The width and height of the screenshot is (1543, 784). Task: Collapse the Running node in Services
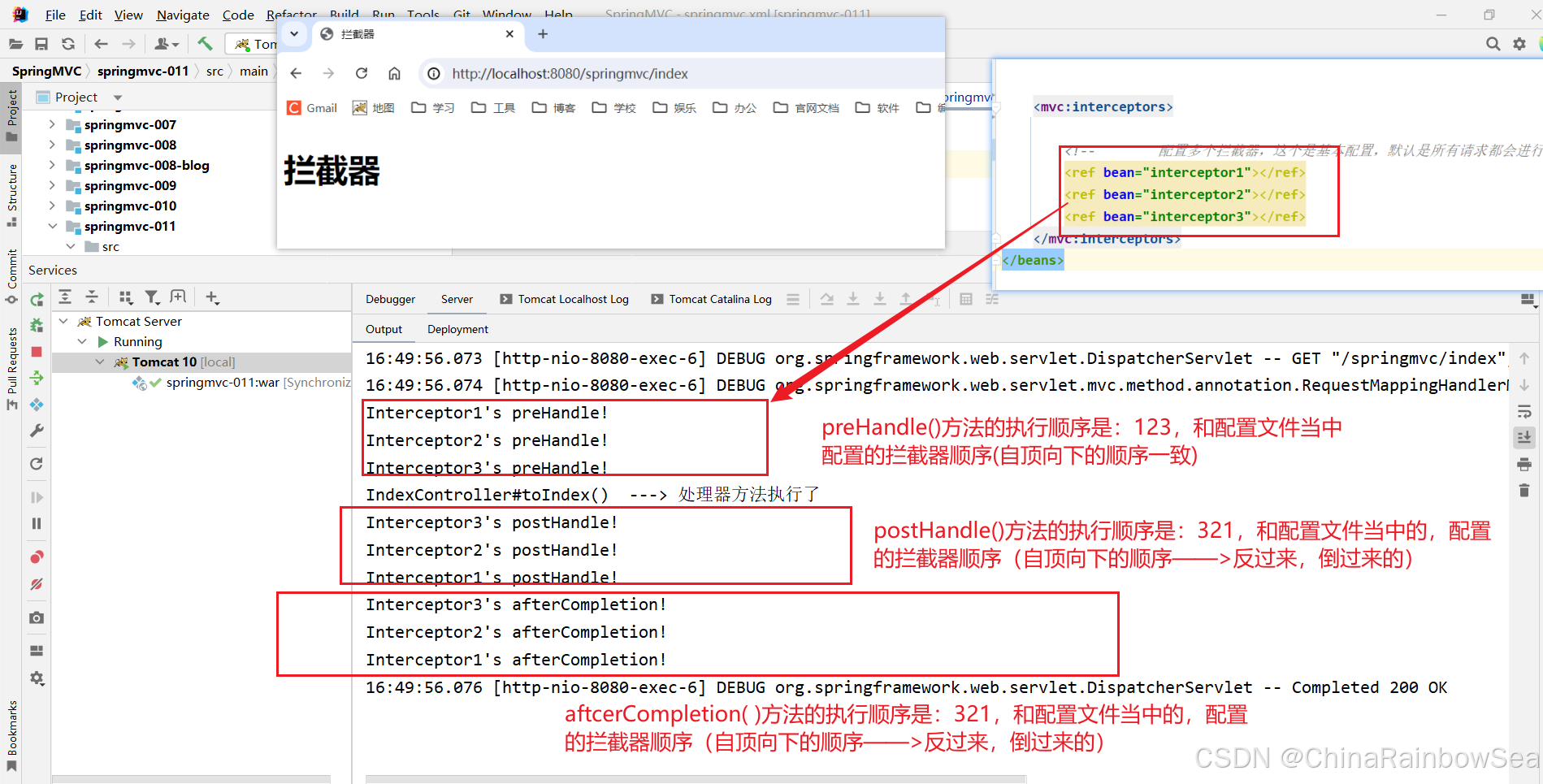pyautogui.click(x=82, y=341)
